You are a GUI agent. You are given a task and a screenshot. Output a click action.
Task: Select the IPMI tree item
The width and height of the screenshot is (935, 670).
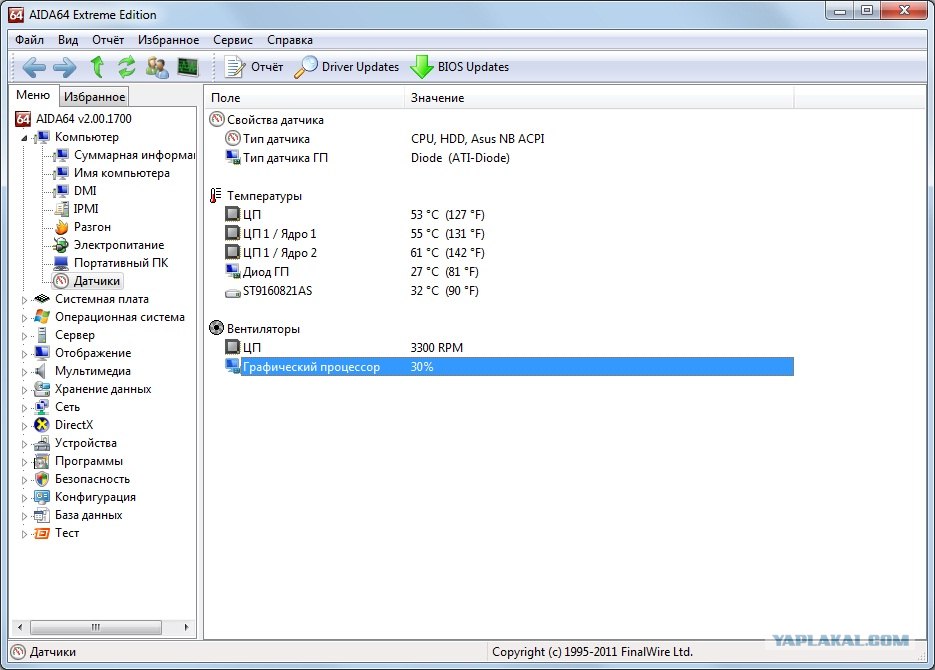pyautogui.click(x=86, y=209)
